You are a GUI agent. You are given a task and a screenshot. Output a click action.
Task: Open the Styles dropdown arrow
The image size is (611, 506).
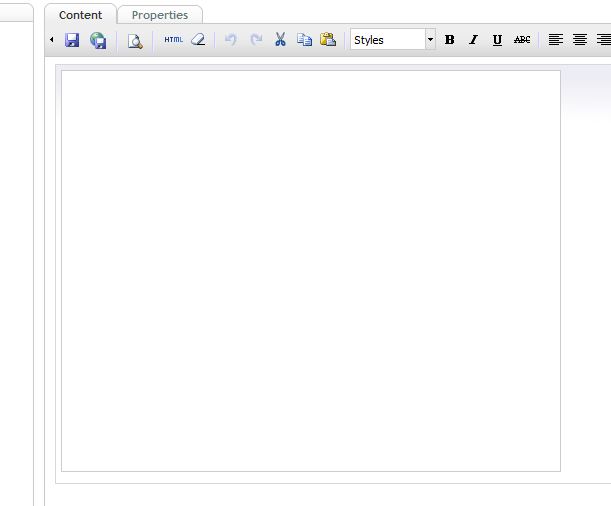430,39
